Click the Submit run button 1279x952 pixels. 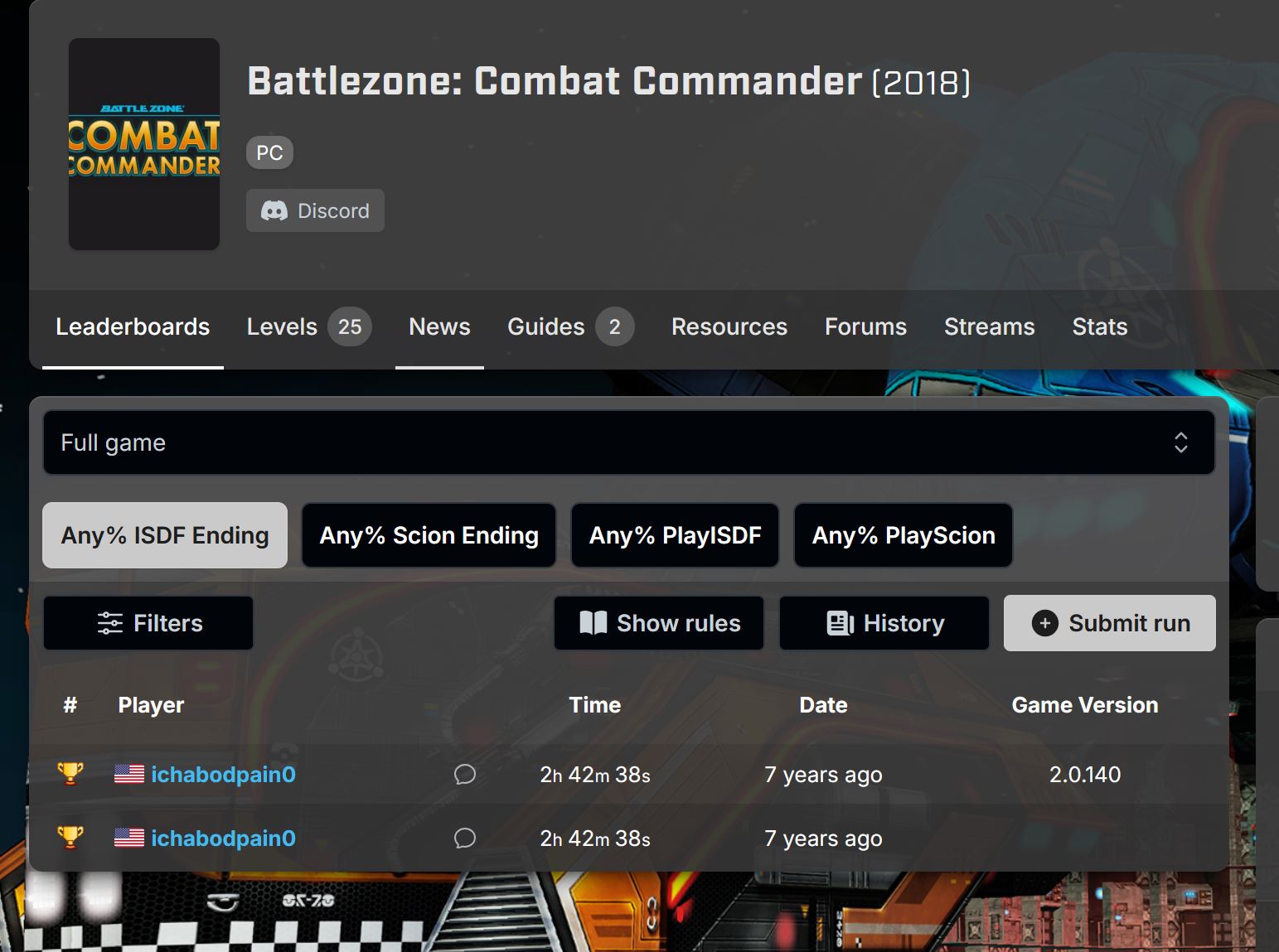1110,623
